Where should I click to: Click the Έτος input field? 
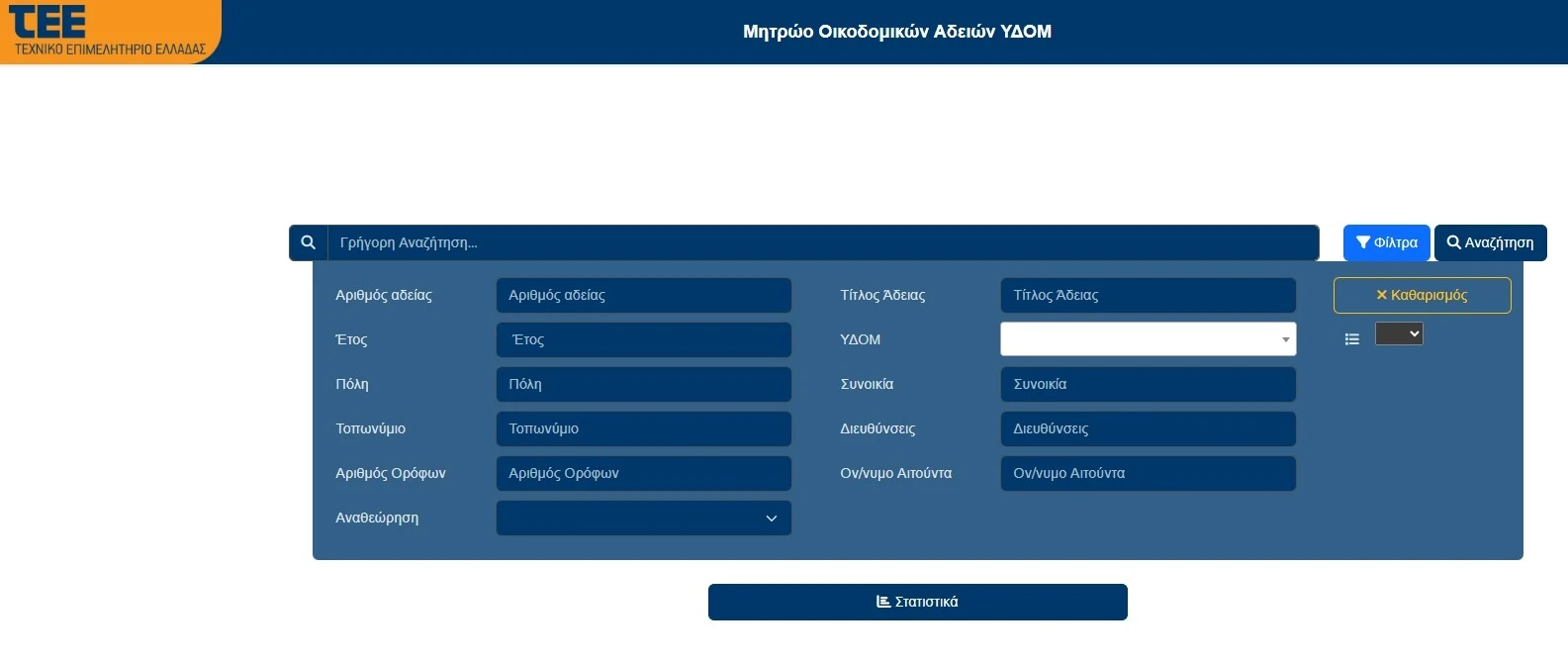tap(643, 339)
